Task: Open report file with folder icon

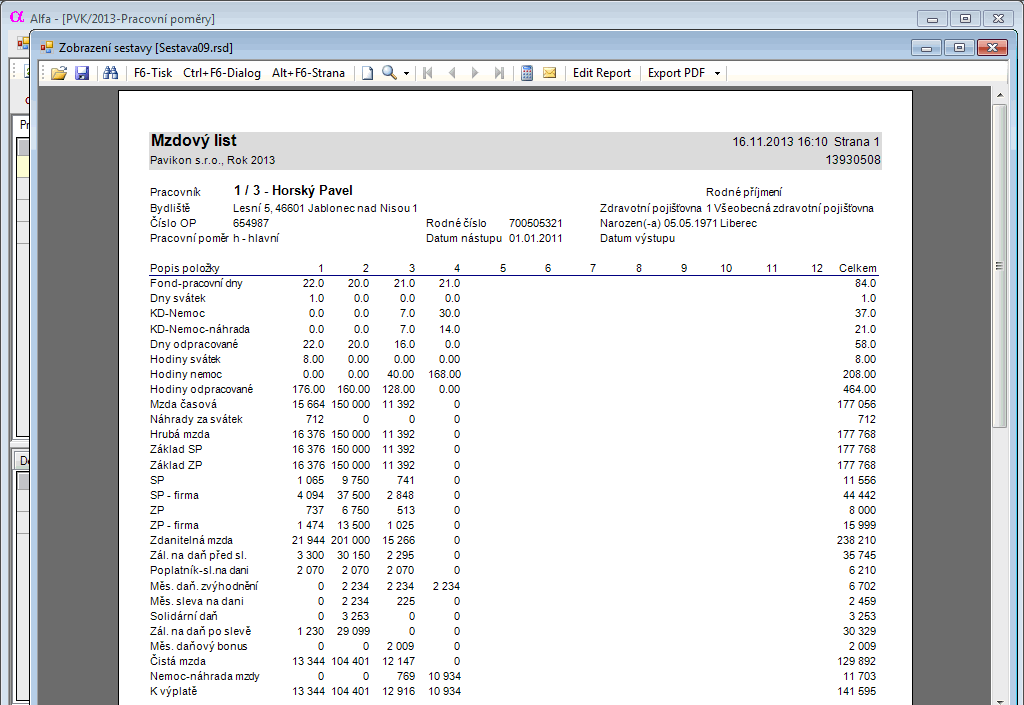Action: (x=59, y=73)
